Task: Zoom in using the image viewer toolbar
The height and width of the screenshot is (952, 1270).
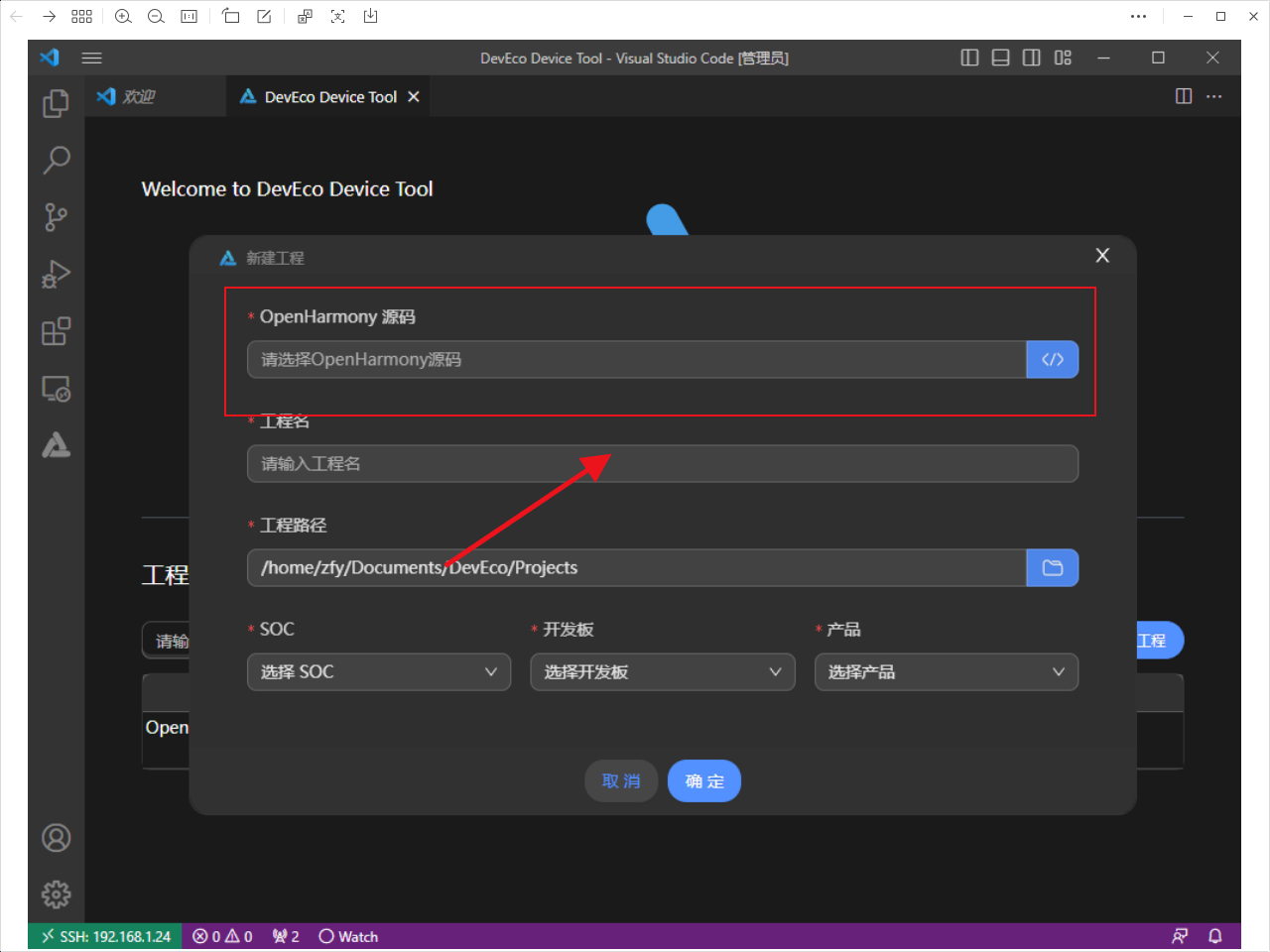Action: click(123, 16)
